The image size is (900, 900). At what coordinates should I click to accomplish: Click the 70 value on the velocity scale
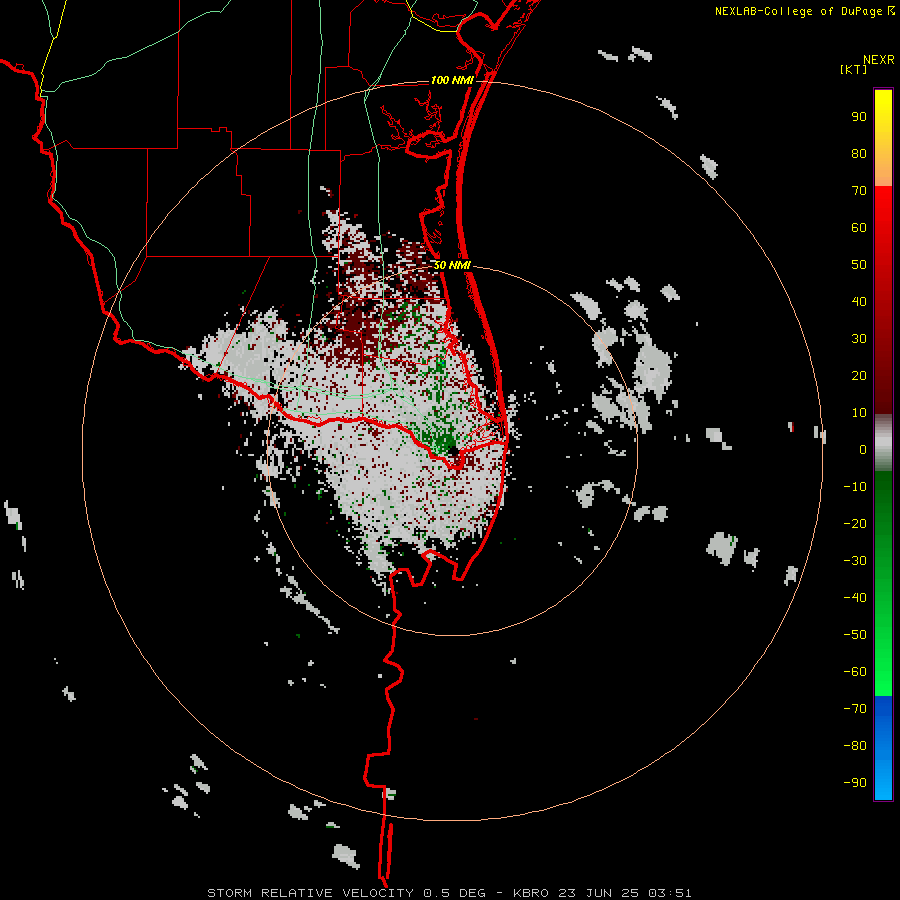pos(859,191)
